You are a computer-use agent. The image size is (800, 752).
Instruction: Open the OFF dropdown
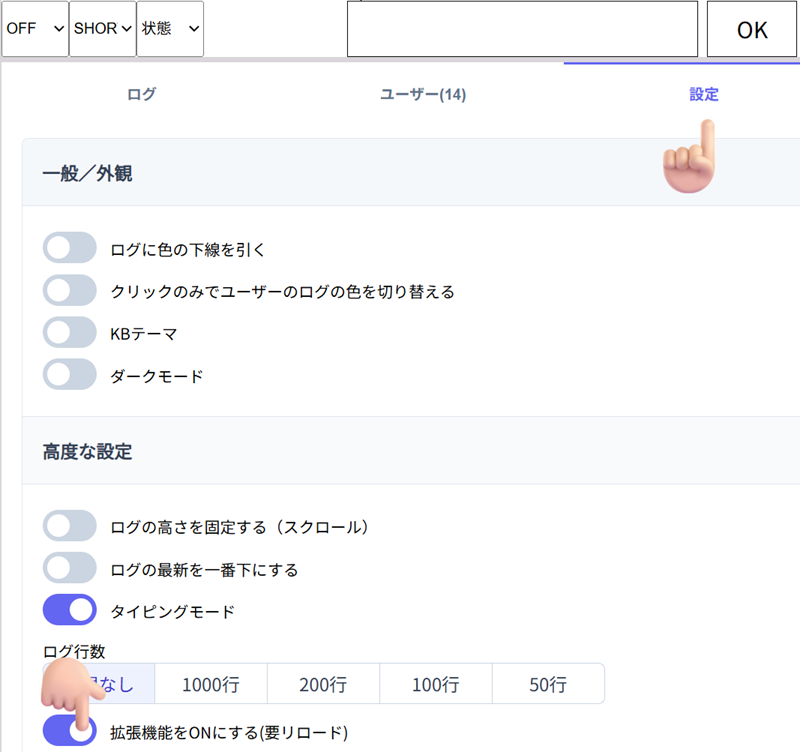35,29
